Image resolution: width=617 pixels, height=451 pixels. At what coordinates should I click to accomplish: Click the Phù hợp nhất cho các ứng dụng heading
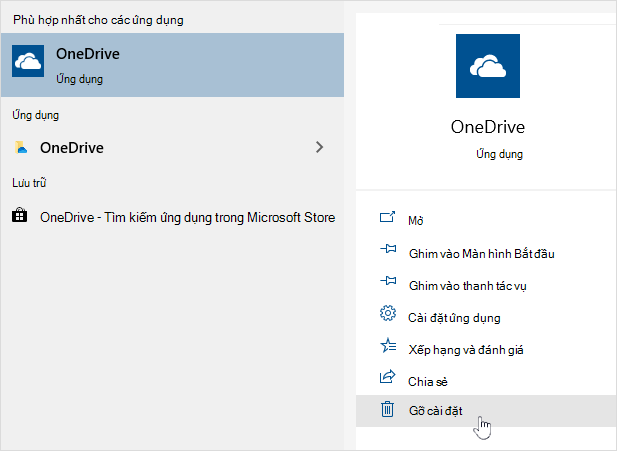98,20
